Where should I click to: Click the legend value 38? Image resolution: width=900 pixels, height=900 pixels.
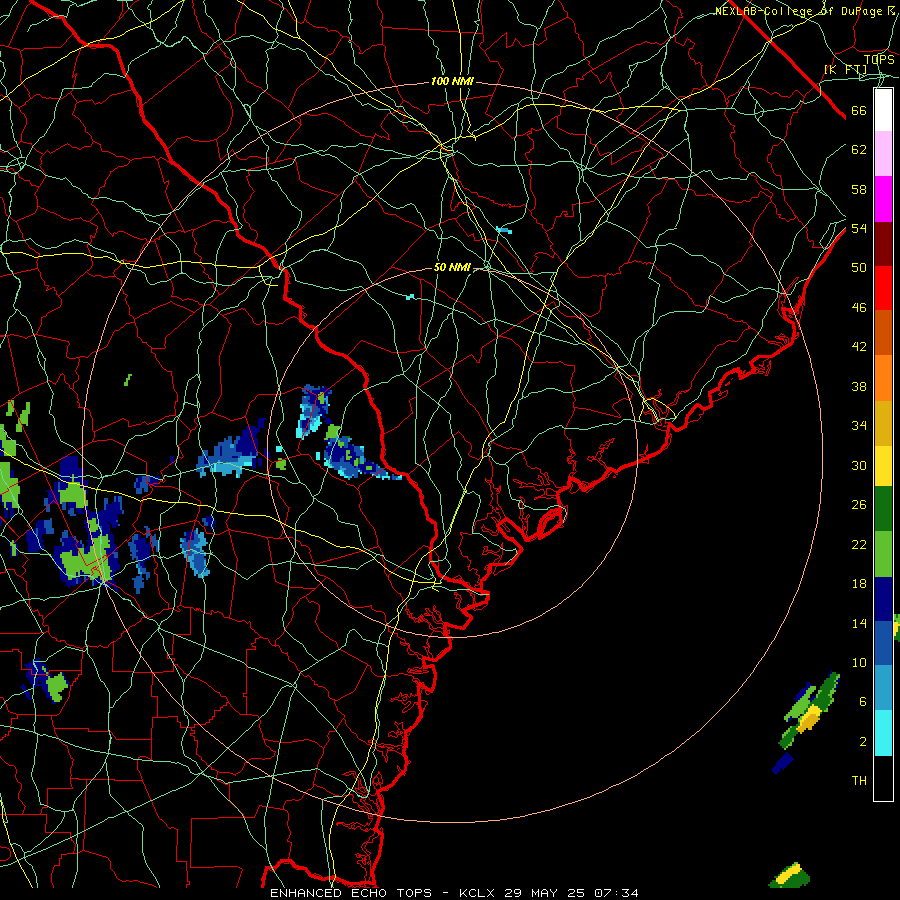click(x=859, y=386)
